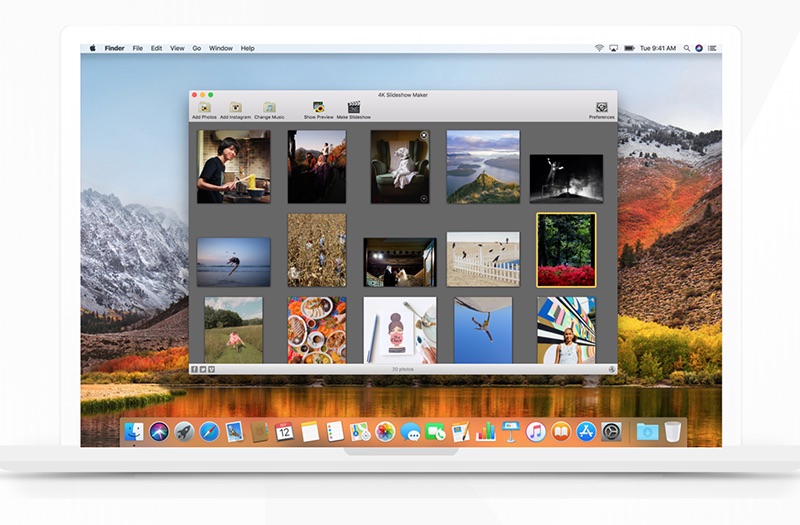Click the Show Preview sunflower icon
800x525 pixels.
[x=318, y=108]
